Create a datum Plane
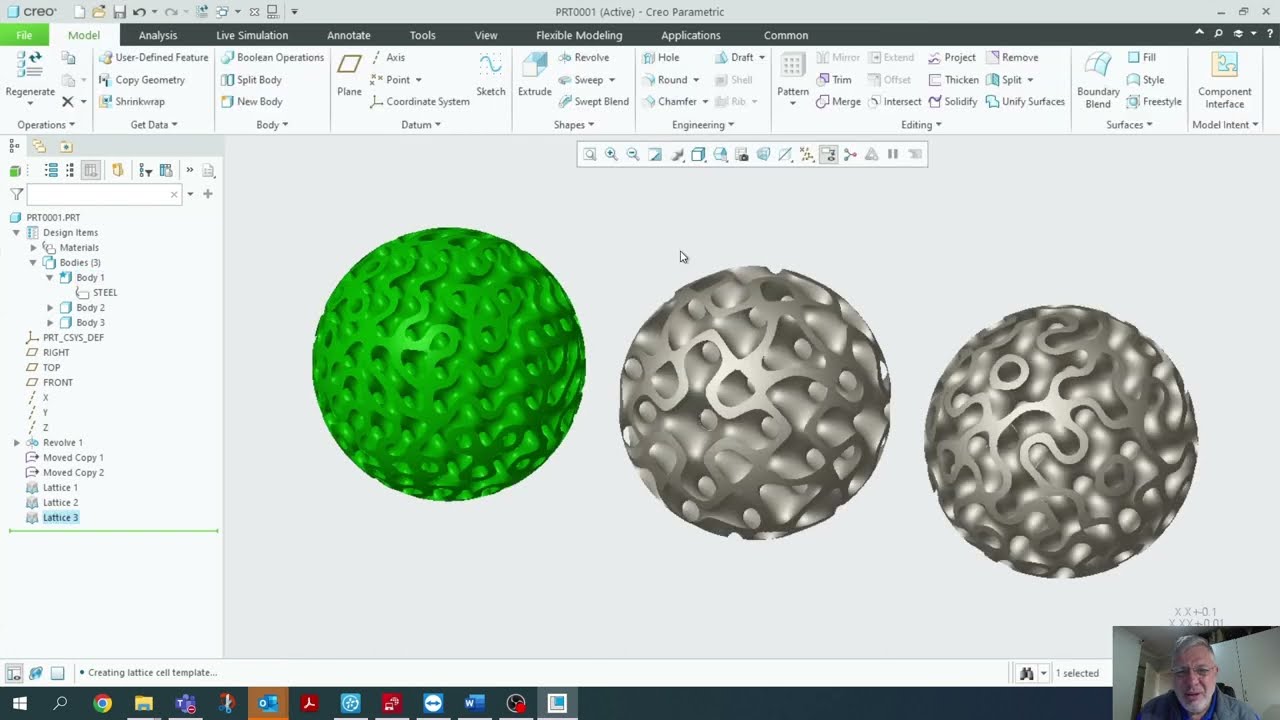The width and height of the screenshot is (1280, 720). (x=349, y=75)
